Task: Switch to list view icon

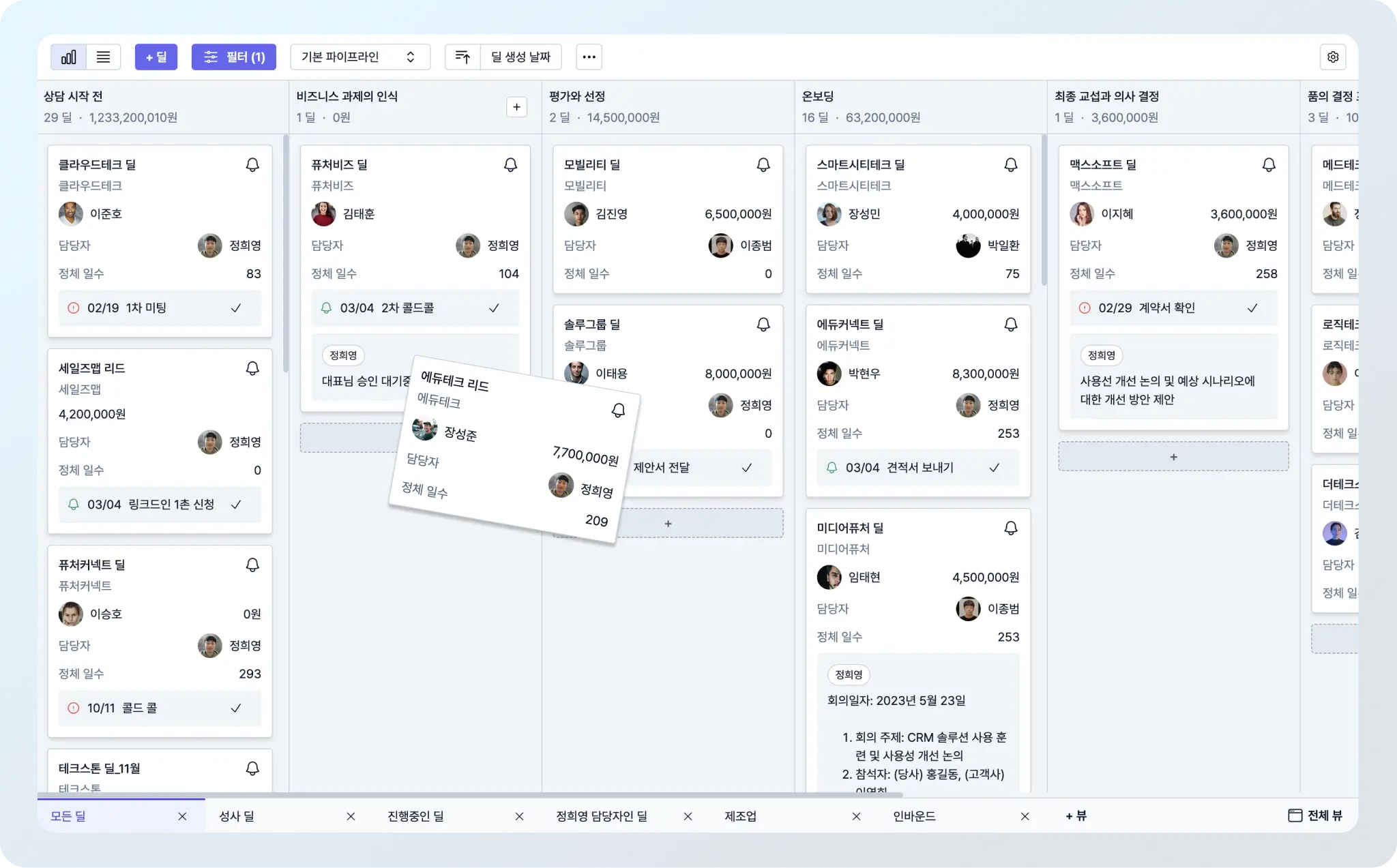Action: click(103, 57)
